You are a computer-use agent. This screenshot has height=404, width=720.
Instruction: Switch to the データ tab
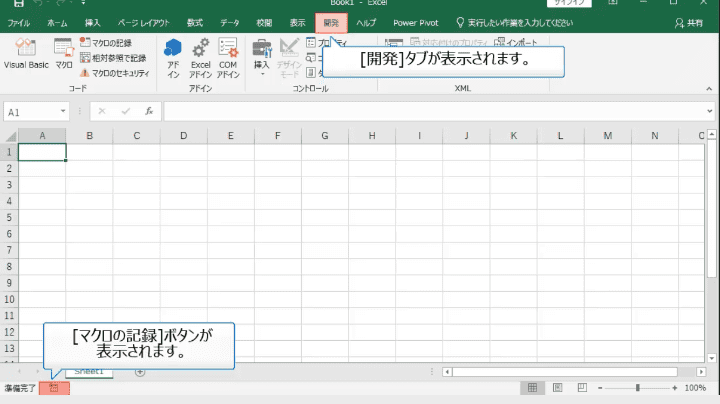coord(229,23)
